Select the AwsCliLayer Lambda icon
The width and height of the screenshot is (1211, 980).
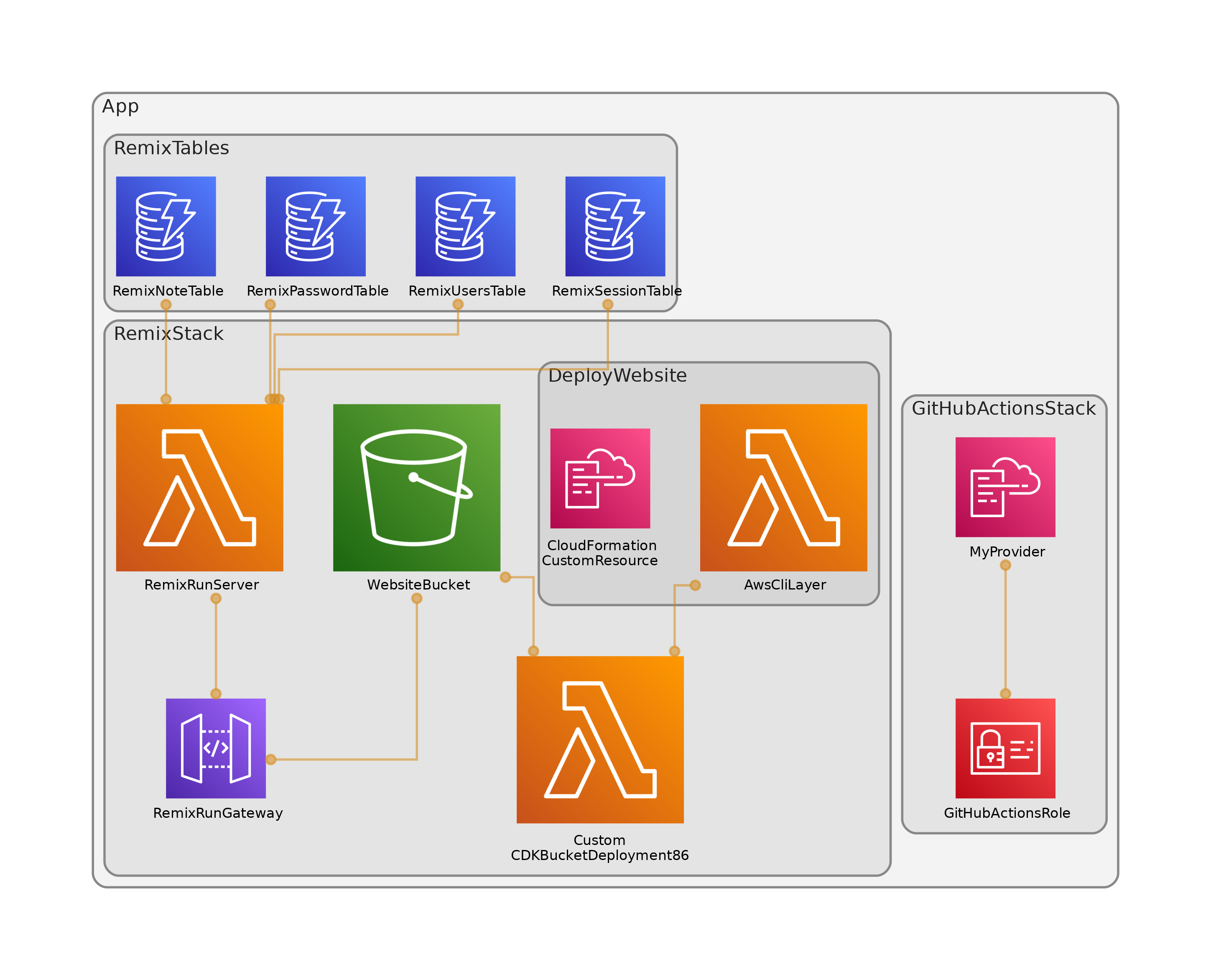[783, 487]
